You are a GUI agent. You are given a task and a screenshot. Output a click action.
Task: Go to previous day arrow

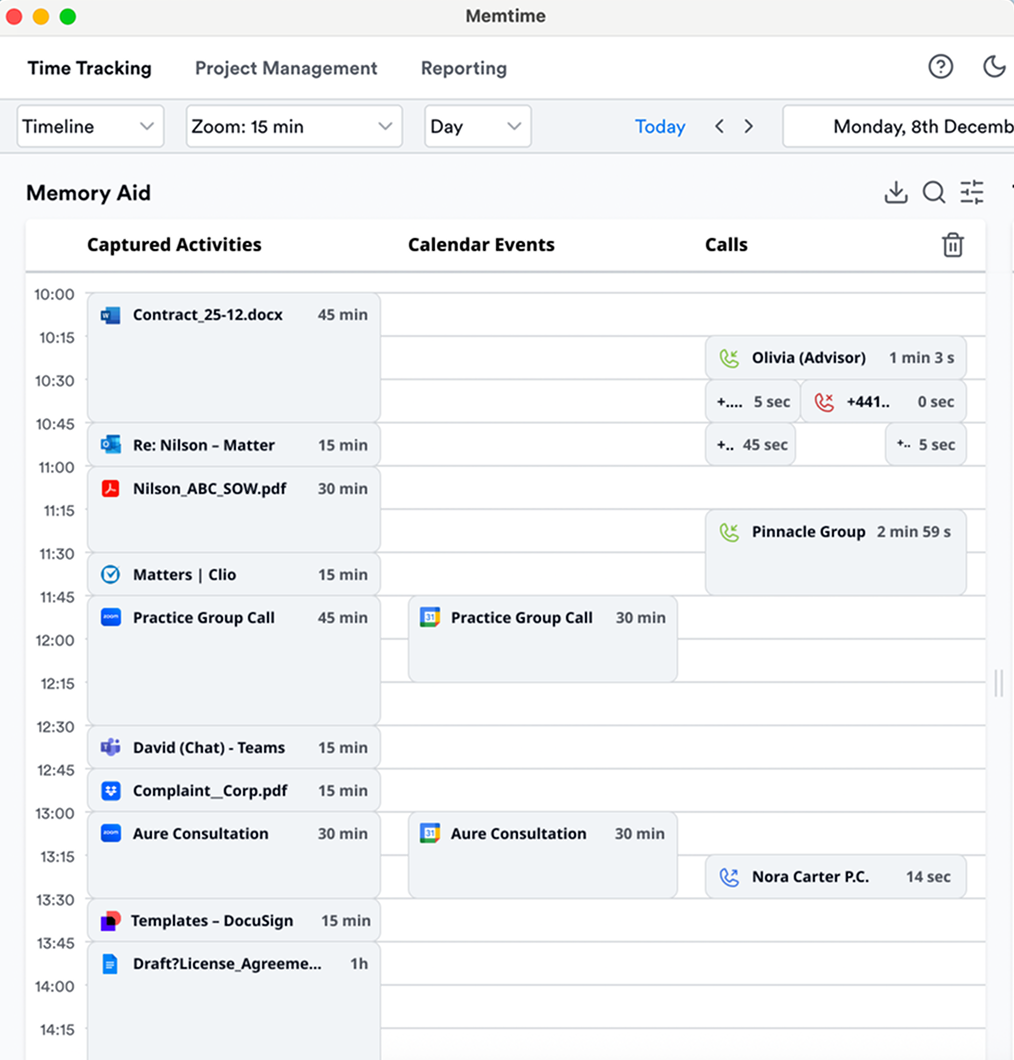719,126
